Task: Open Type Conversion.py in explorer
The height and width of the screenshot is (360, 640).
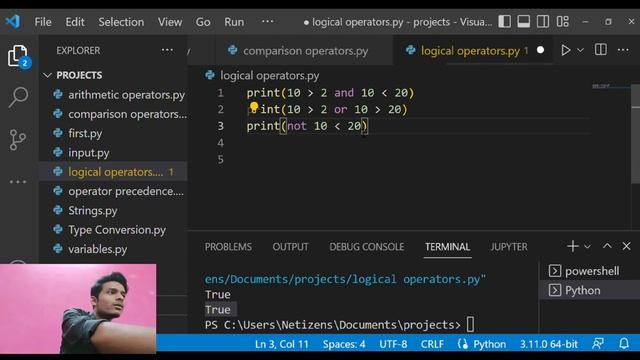Action: coord(114,230)
